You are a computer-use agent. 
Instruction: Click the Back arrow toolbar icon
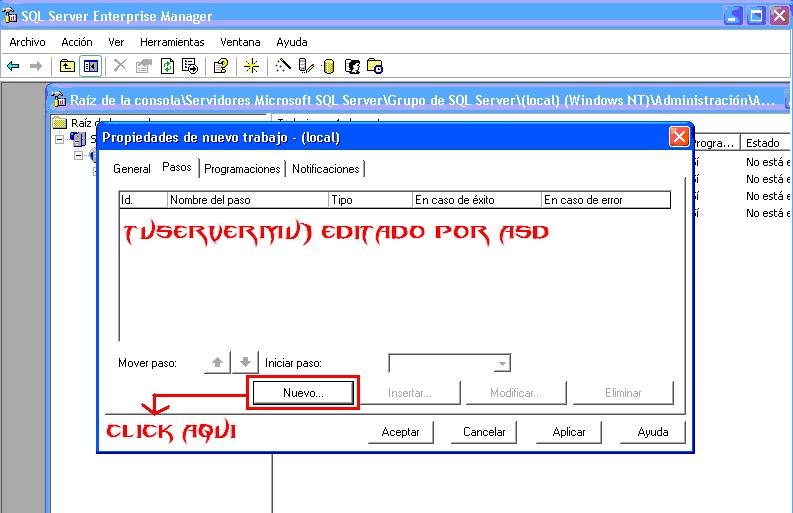tap(13, 66)
